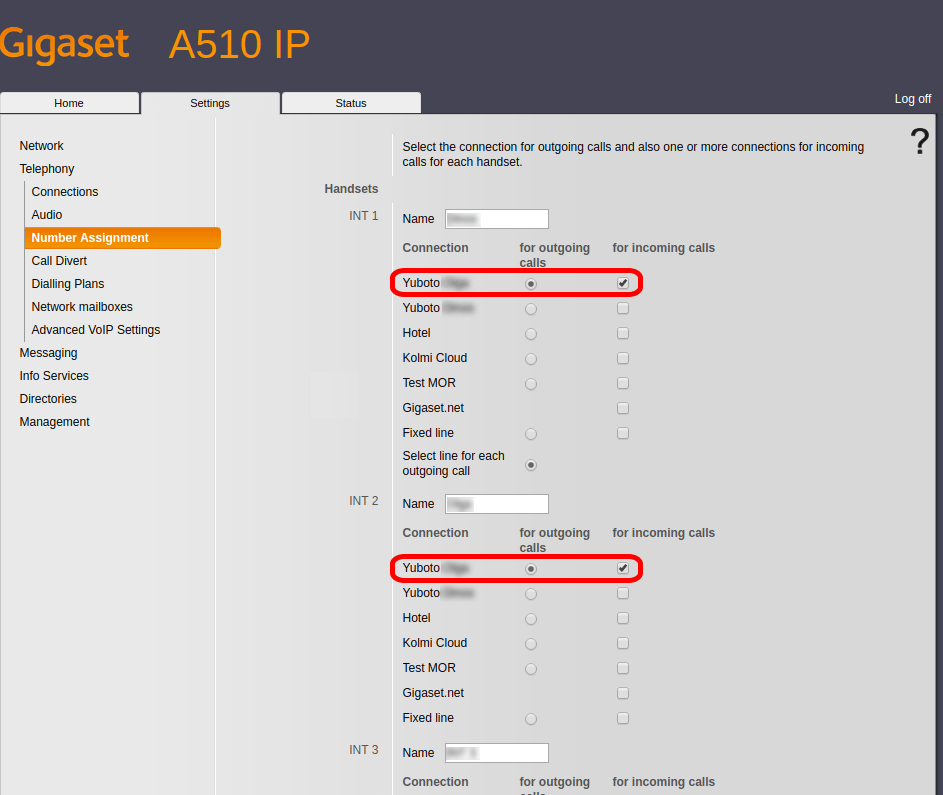
Task: Open Call Divert settings
Action: (59, 260)
